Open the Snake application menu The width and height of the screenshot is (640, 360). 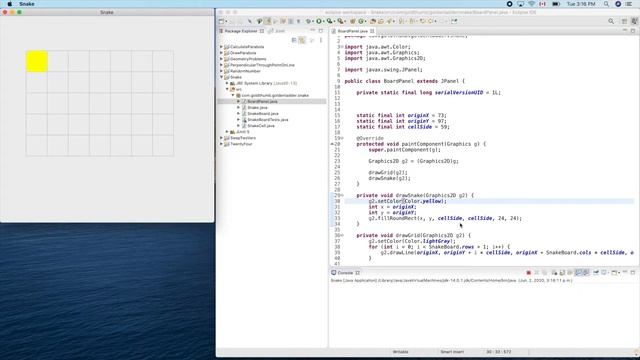point(27,4)
